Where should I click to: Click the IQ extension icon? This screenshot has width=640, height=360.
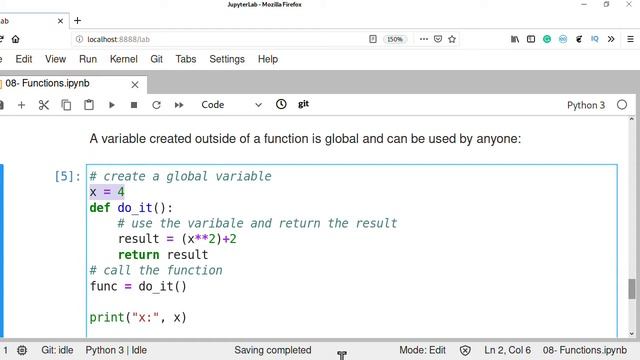click(595, 39)
